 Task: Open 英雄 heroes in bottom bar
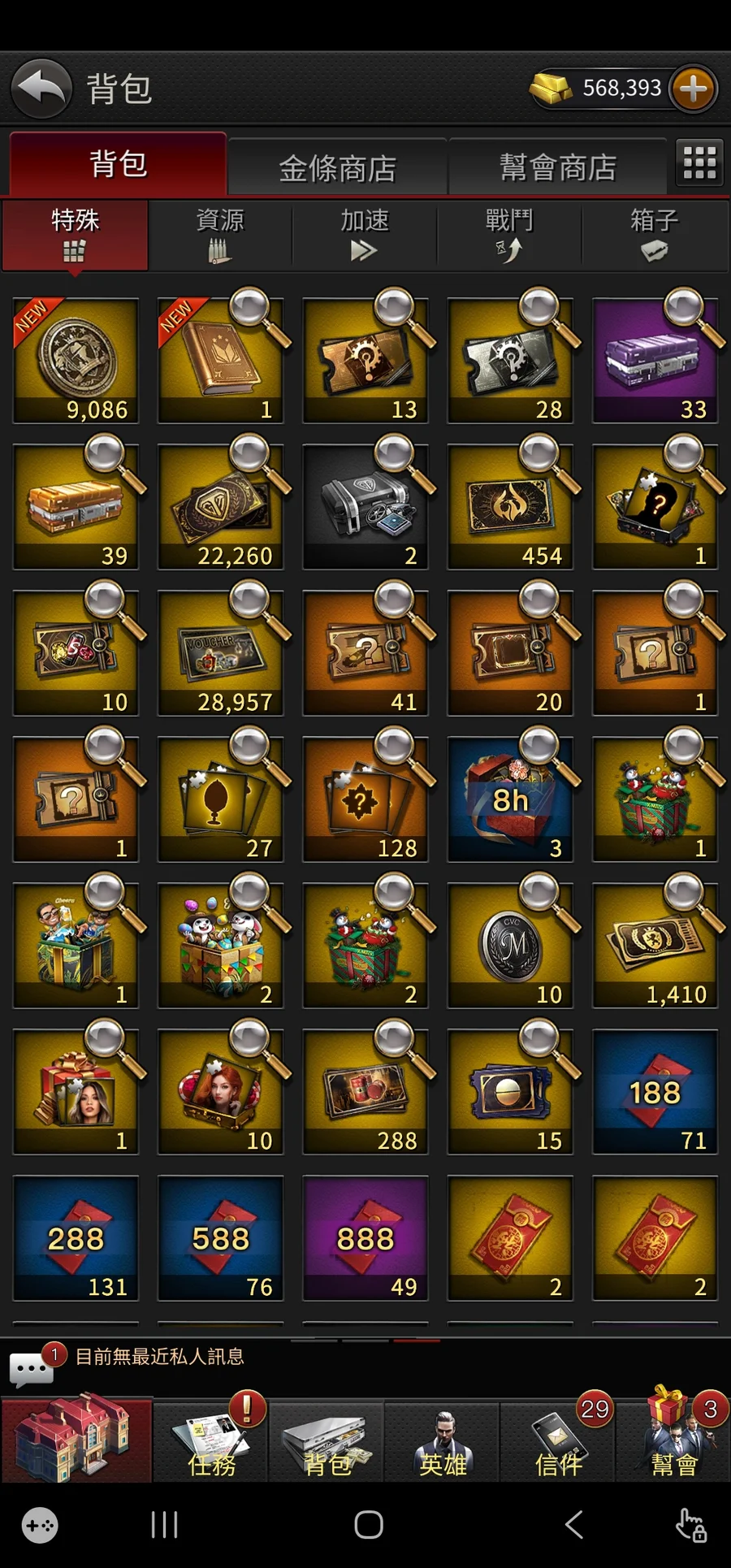443,1439
